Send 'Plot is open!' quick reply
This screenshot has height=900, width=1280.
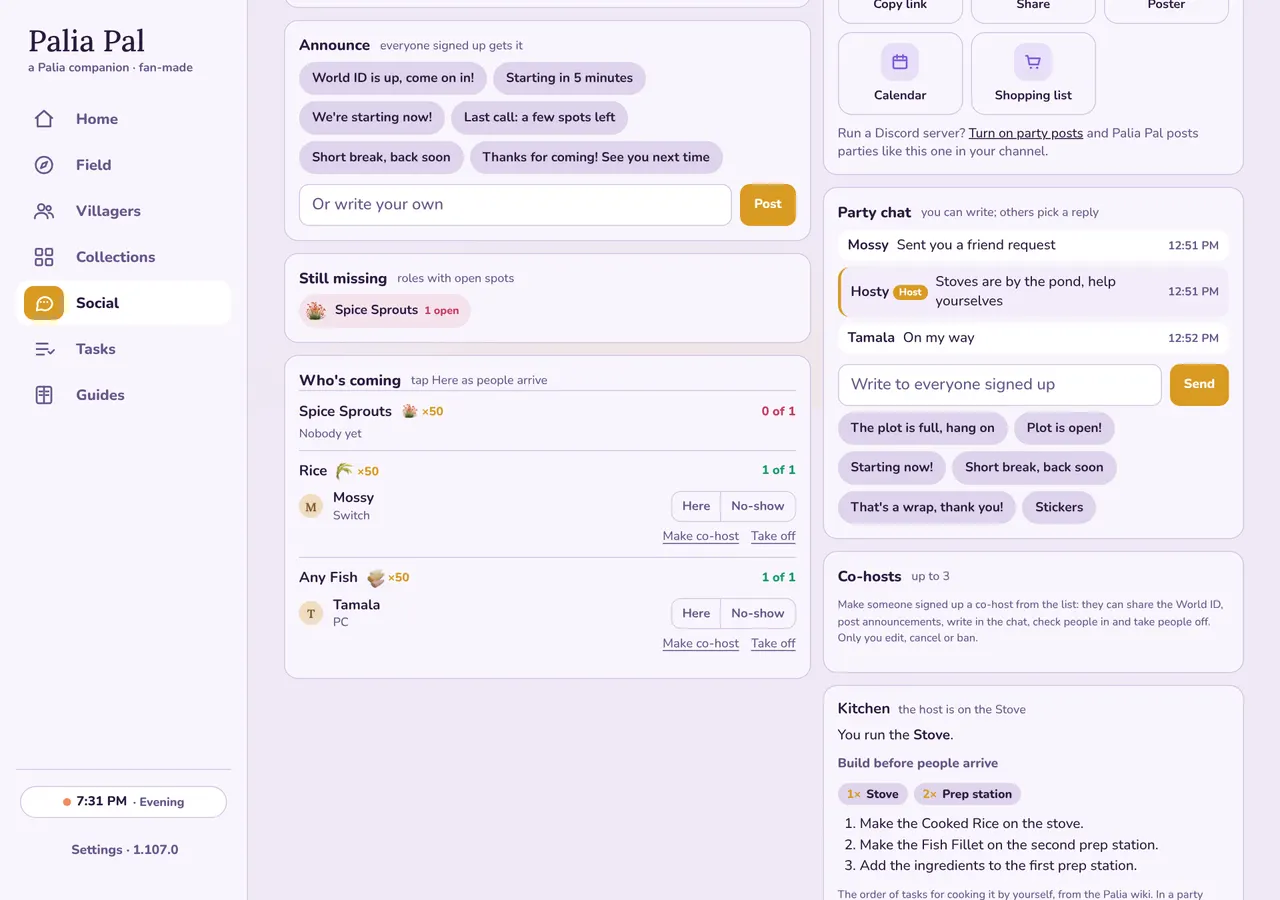tap(1064, 428)
